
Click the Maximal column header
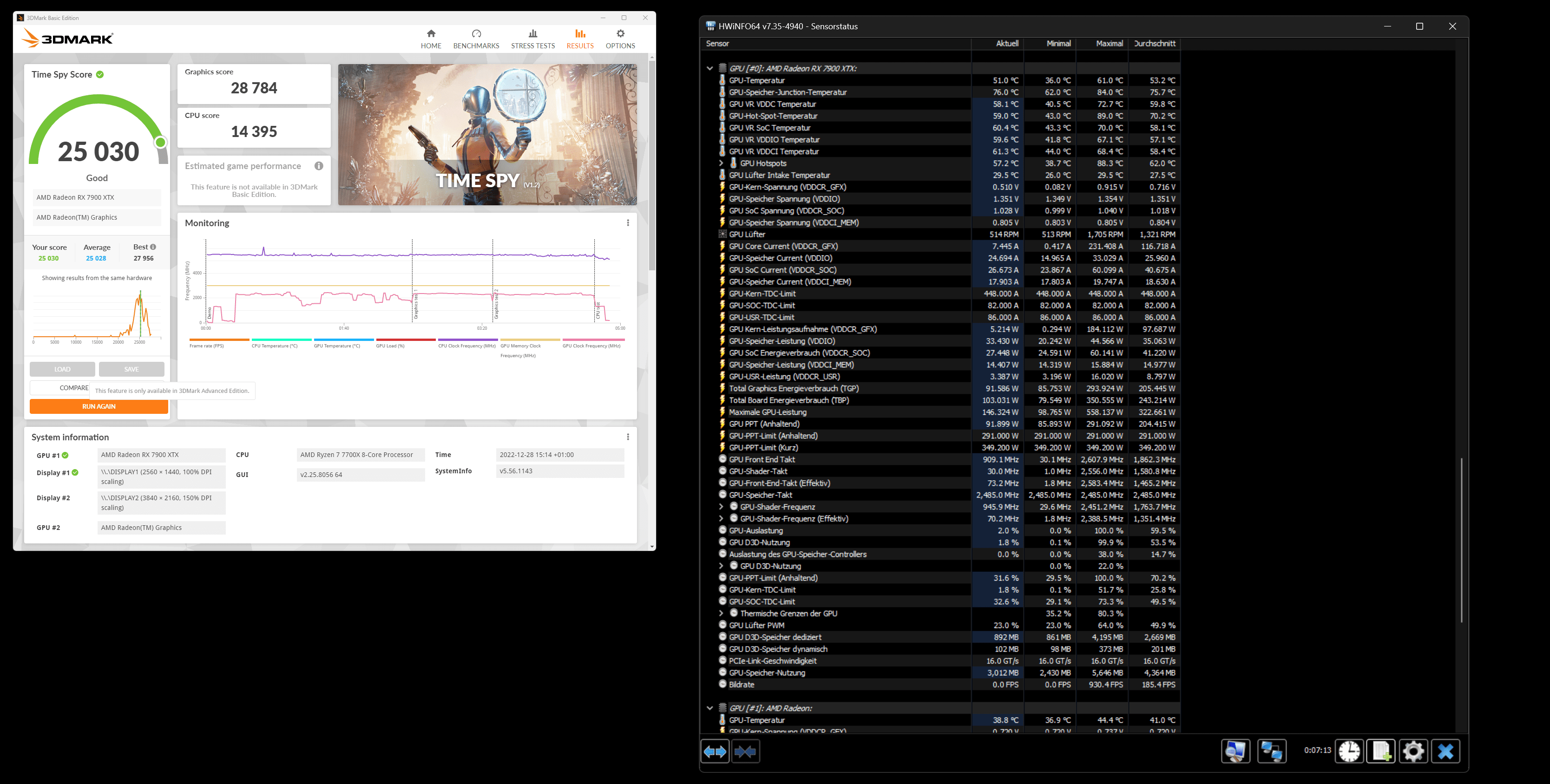coord(1102,43)
